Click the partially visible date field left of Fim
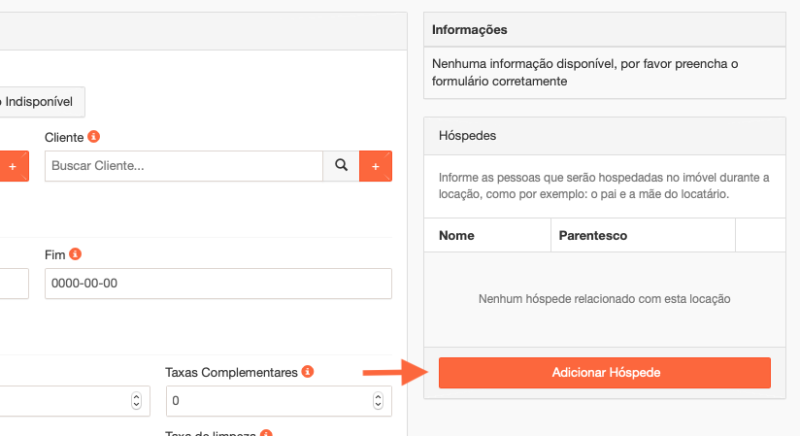The image size is (800, 436). 14,283
